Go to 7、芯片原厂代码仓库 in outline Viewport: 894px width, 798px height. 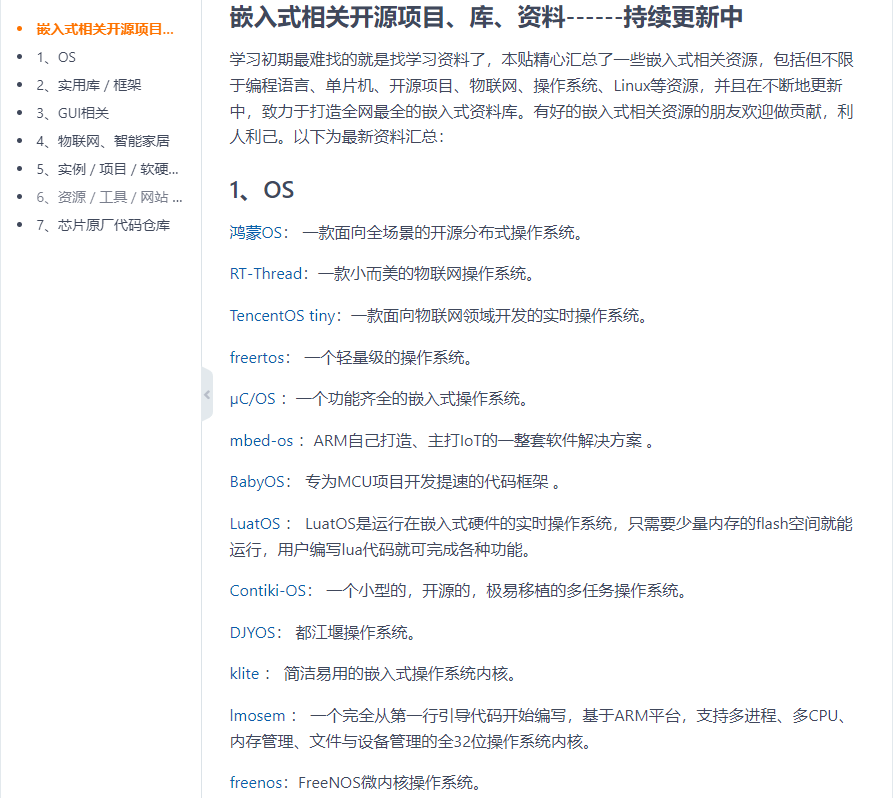pyautogui.click(x=103, y=225)
